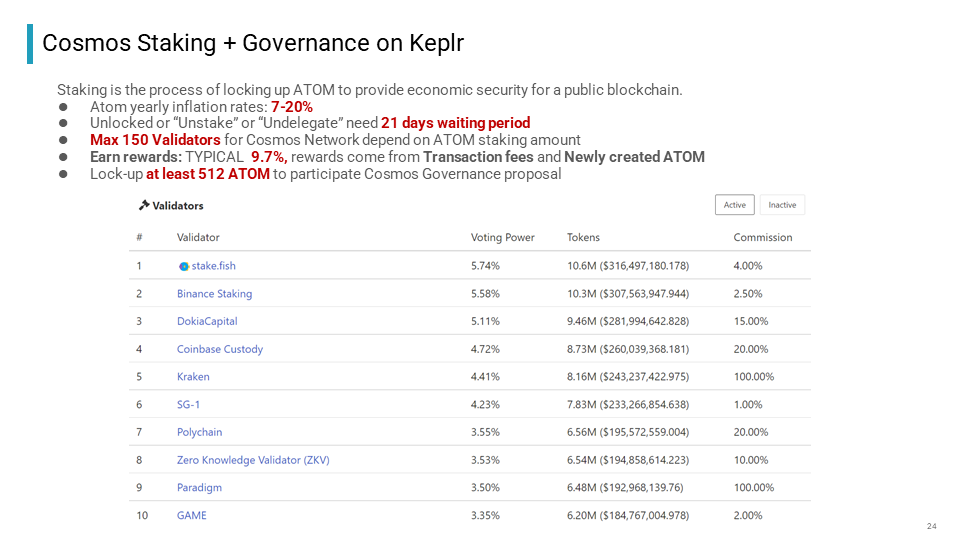The width and height of the screenshot is (960, 540).
Task: Click Coinbase Custody's 20.00% commission
Action: (751, 349)
